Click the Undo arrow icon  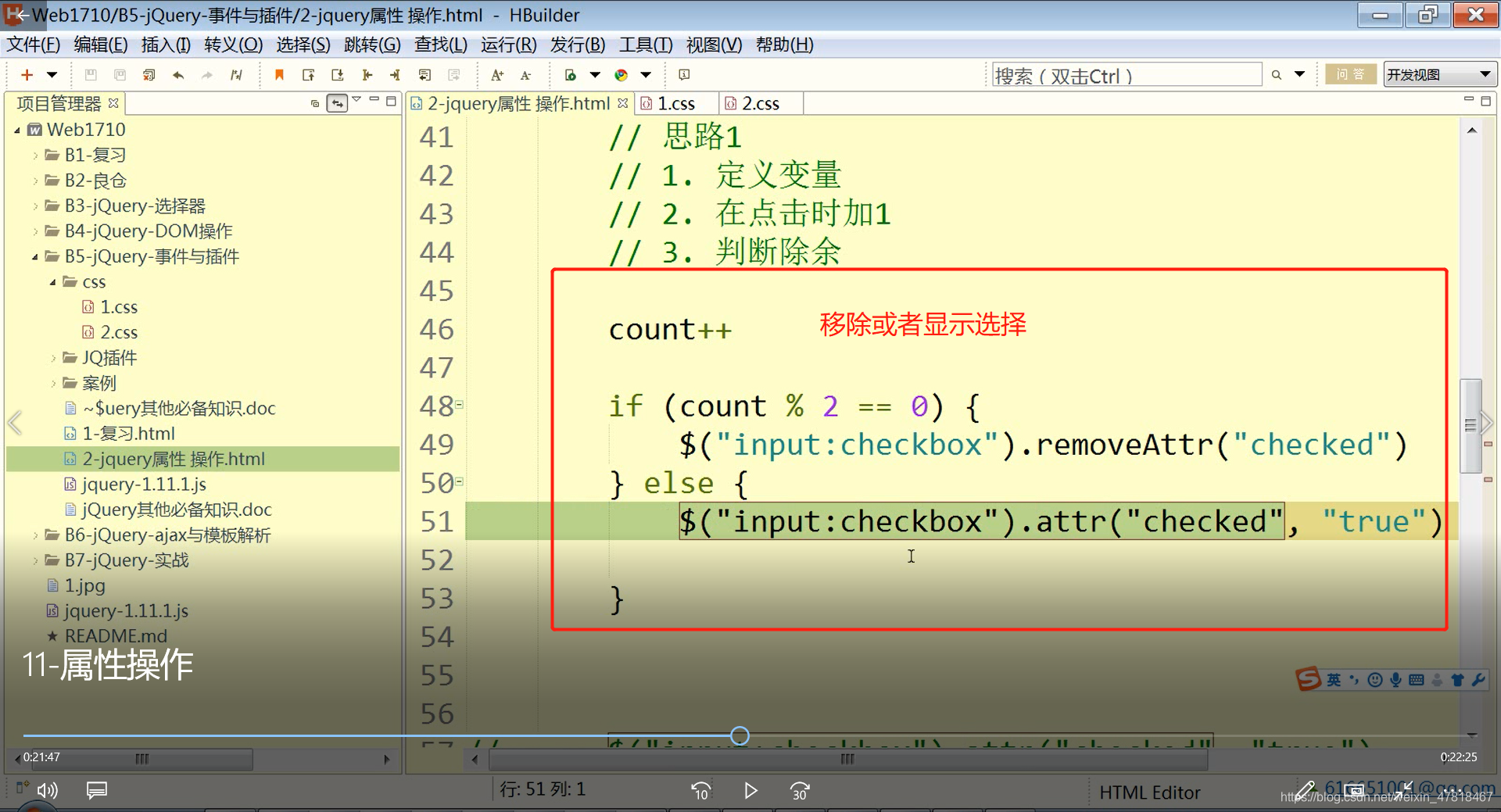coord(178,75)
